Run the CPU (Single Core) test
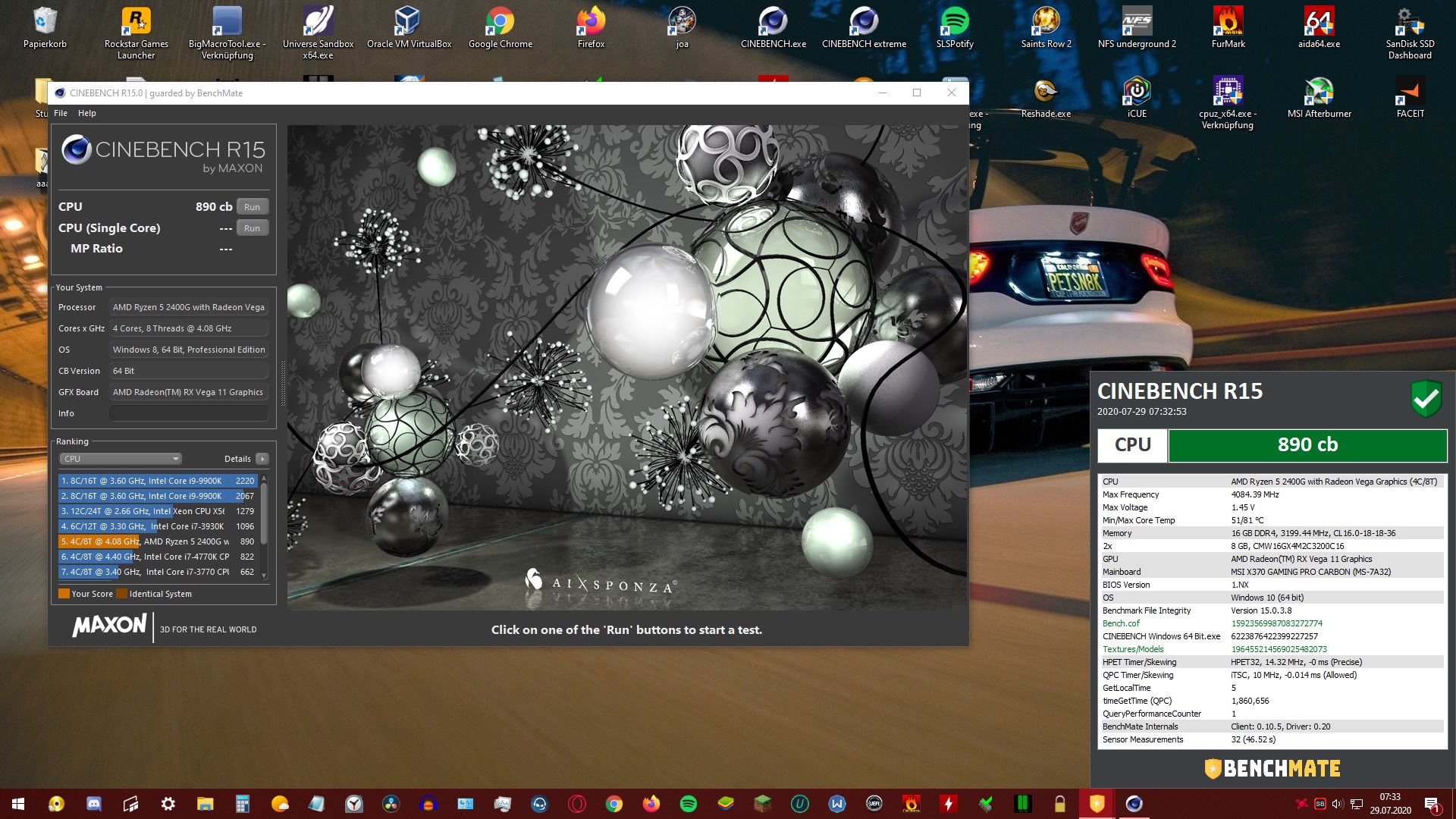Viewport: 1456px width, 819px height. (252, 228)
